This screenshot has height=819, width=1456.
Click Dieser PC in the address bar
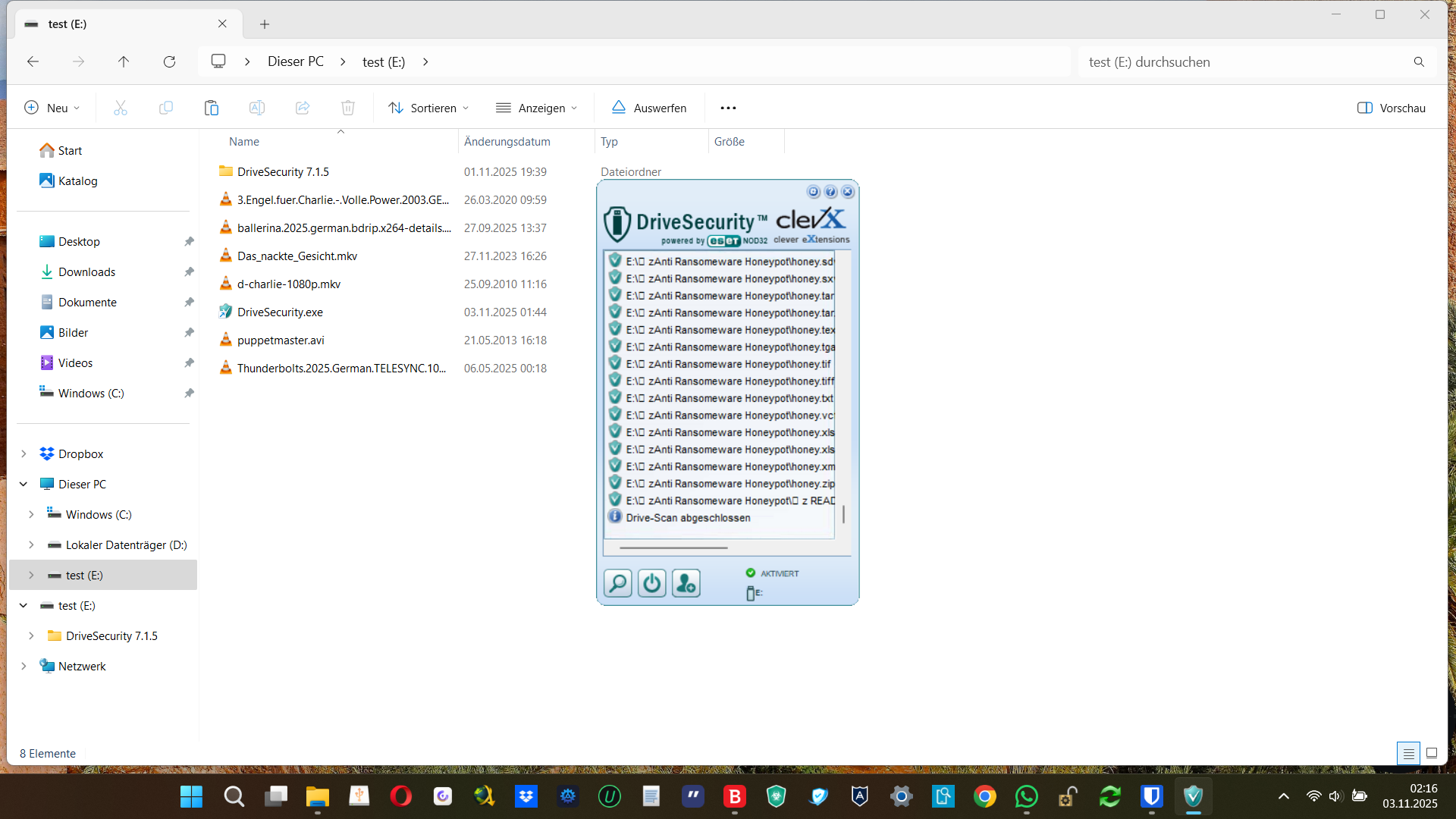coord(296,61)
